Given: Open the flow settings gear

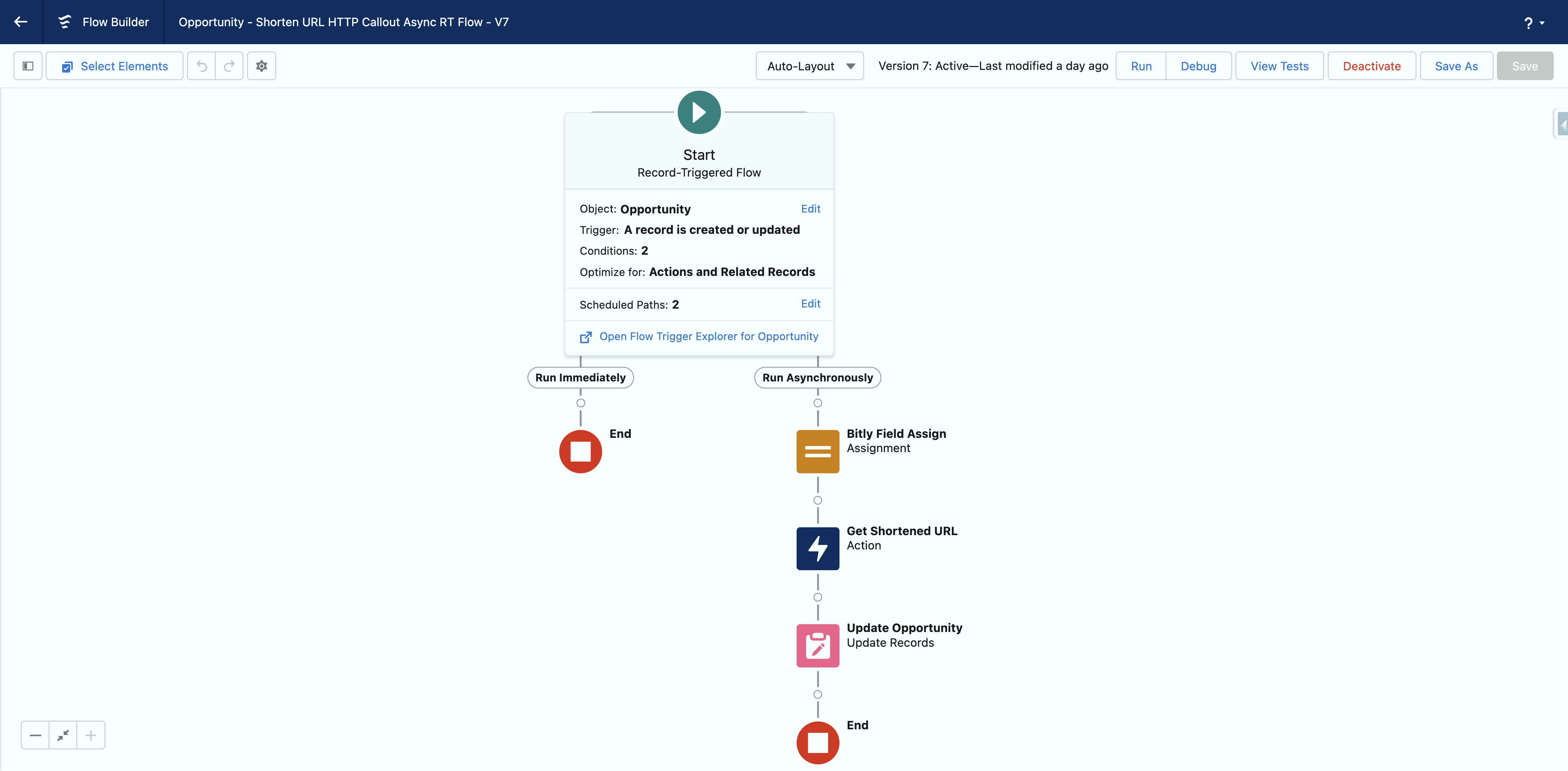Looking at the screenshot, I should [261, 66].
